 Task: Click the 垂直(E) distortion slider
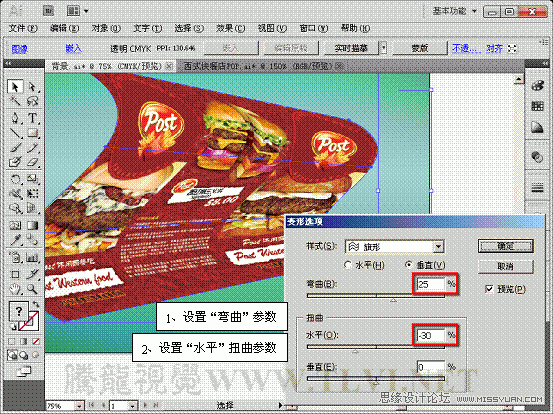[x=376, y=379]
